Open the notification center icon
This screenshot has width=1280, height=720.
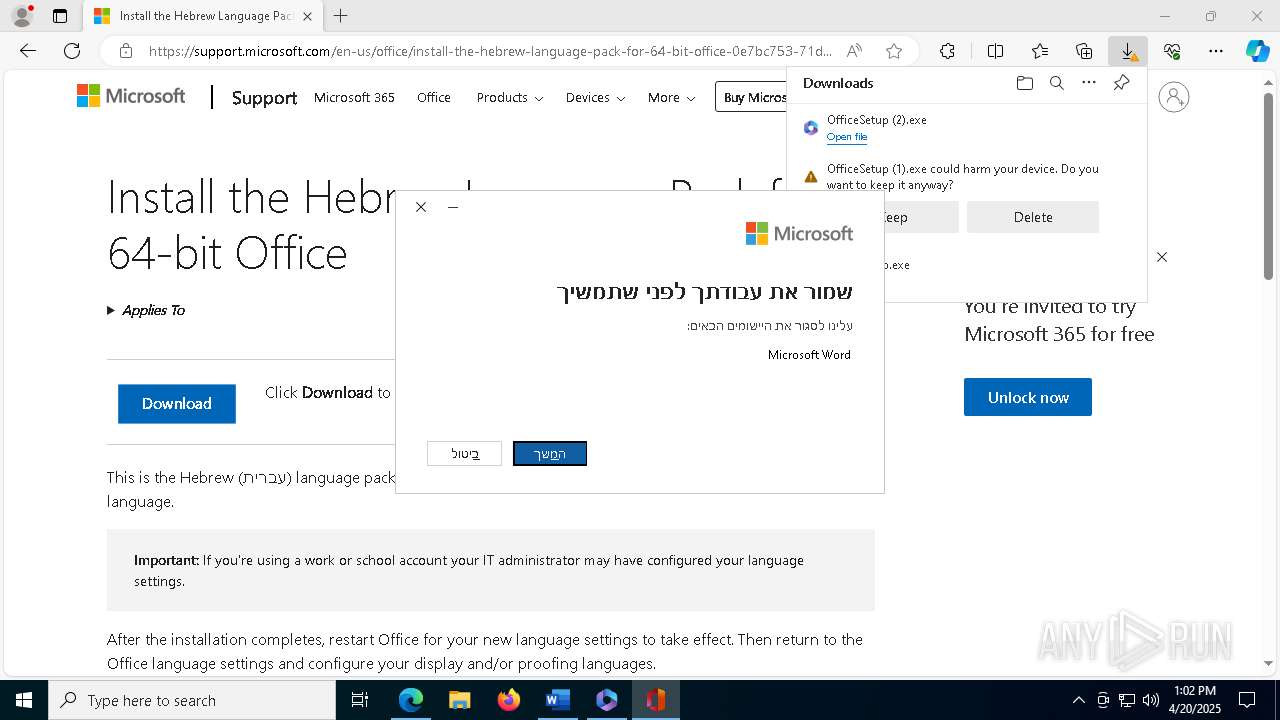tap(1247, 700)
